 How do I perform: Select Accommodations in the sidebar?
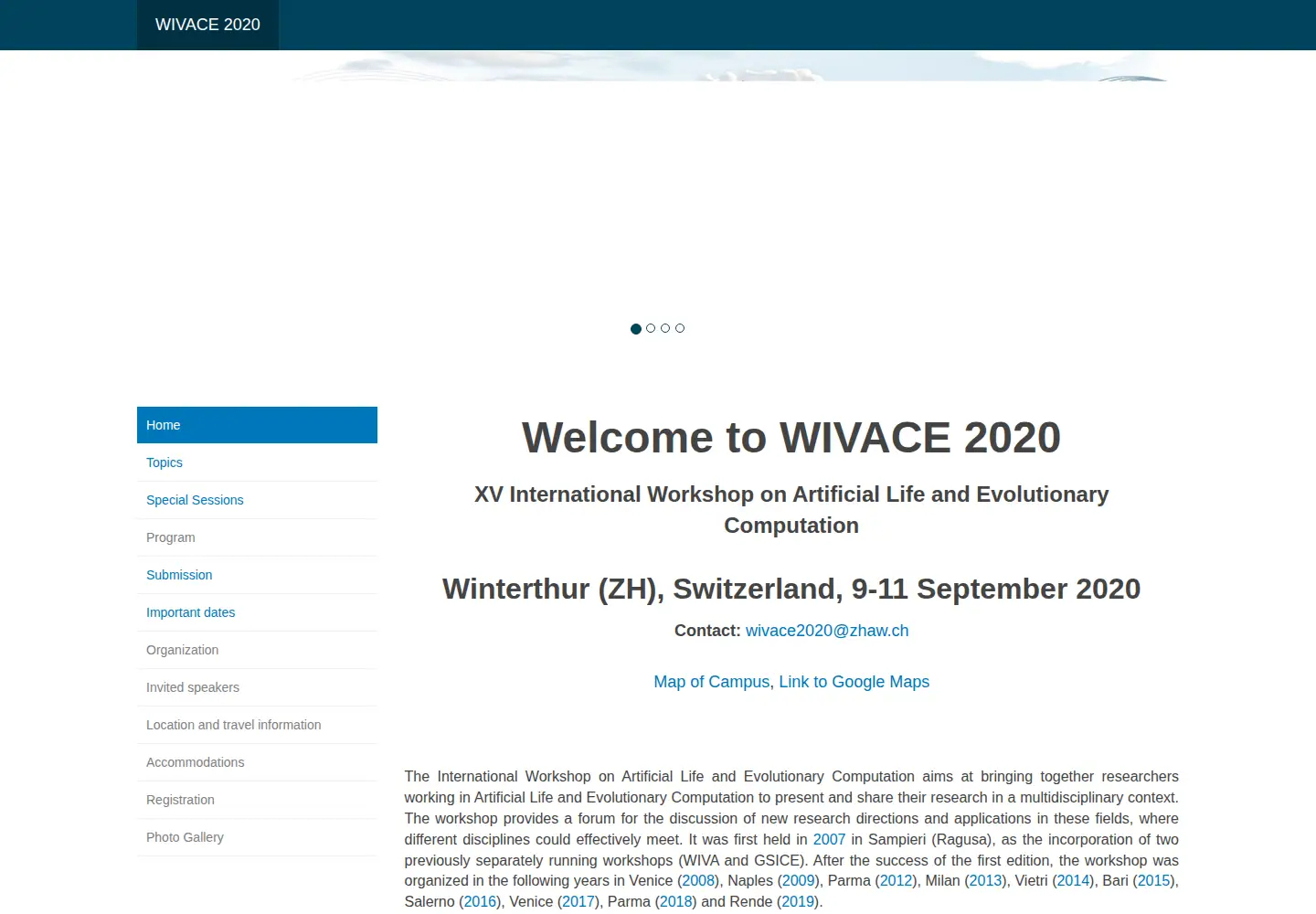pos(257,762)
